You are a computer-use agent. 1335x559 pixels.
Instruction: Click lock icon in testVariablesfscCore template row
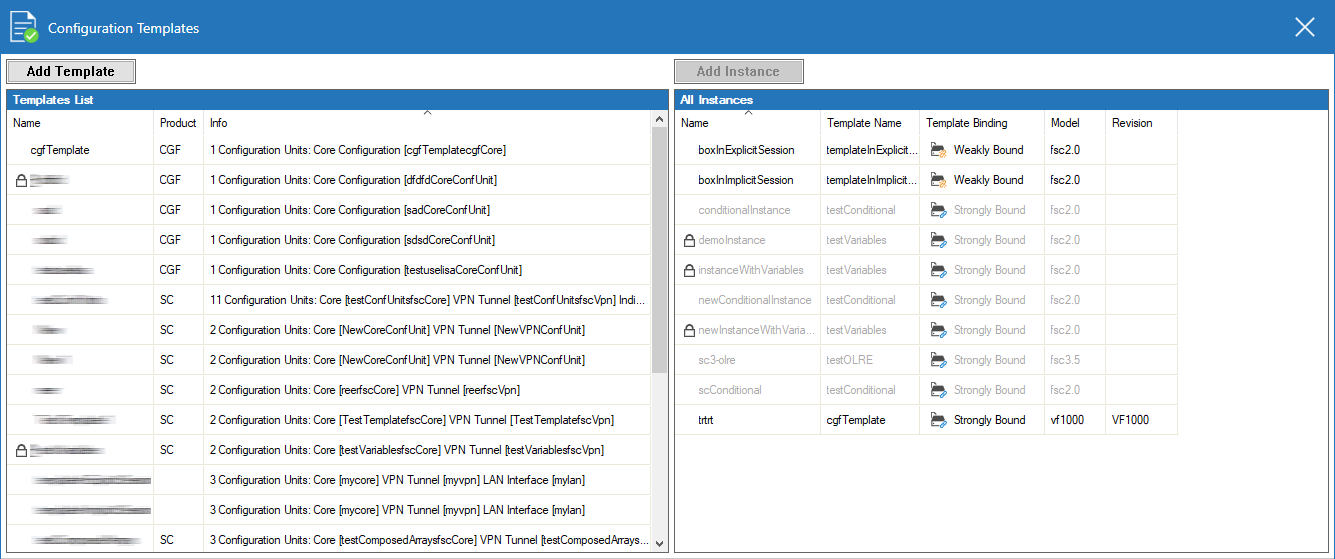(x=21, y=450)
